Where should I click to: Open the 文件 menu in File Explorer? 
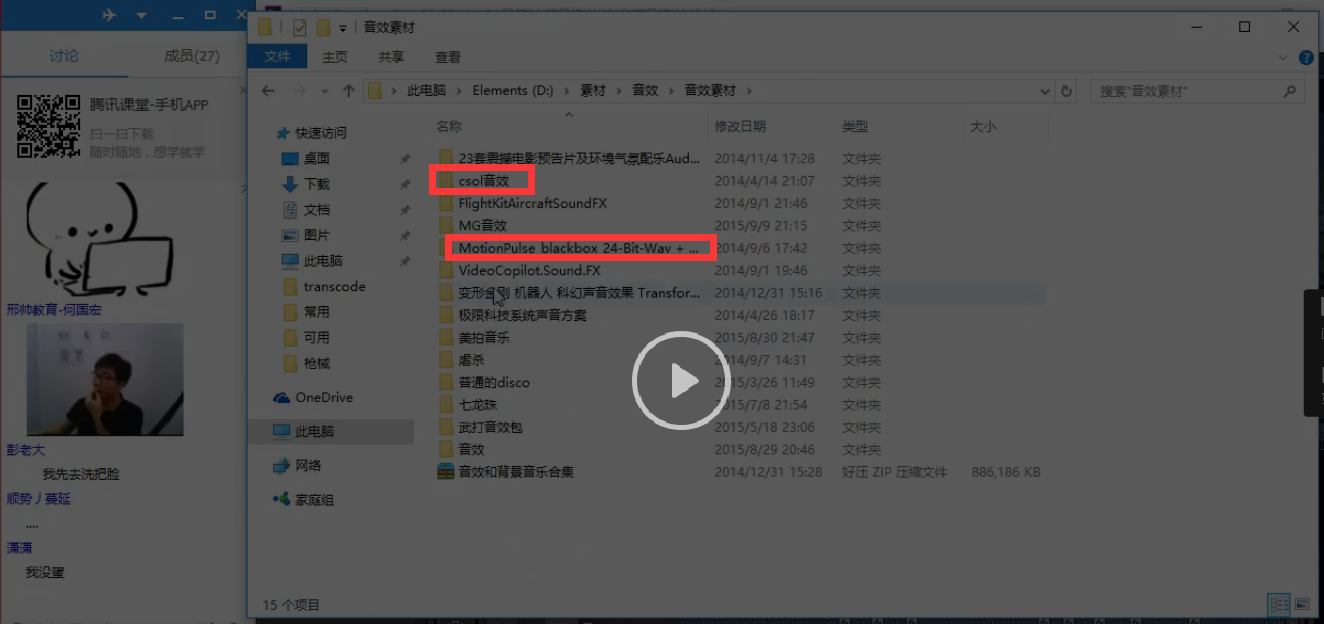[277, 57]
